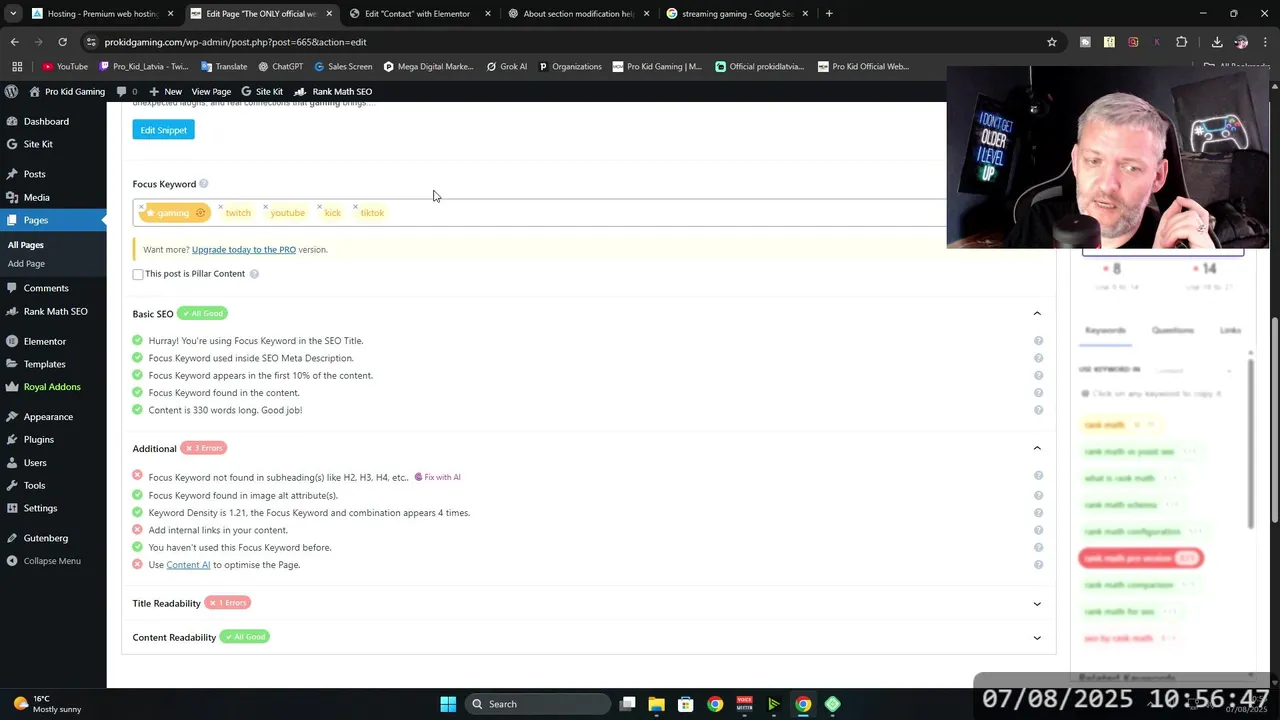Viewport: 1280px width, 720px height.
Task: Expand the Content Readability section
Action: point(1037,638)
